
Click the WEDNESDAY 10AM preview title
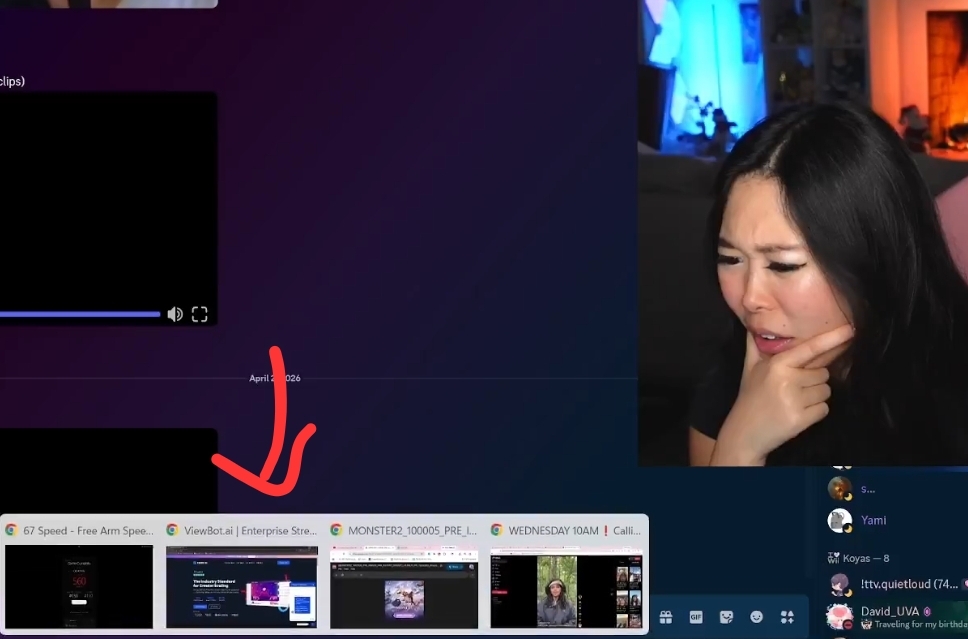tap(574, 530)
